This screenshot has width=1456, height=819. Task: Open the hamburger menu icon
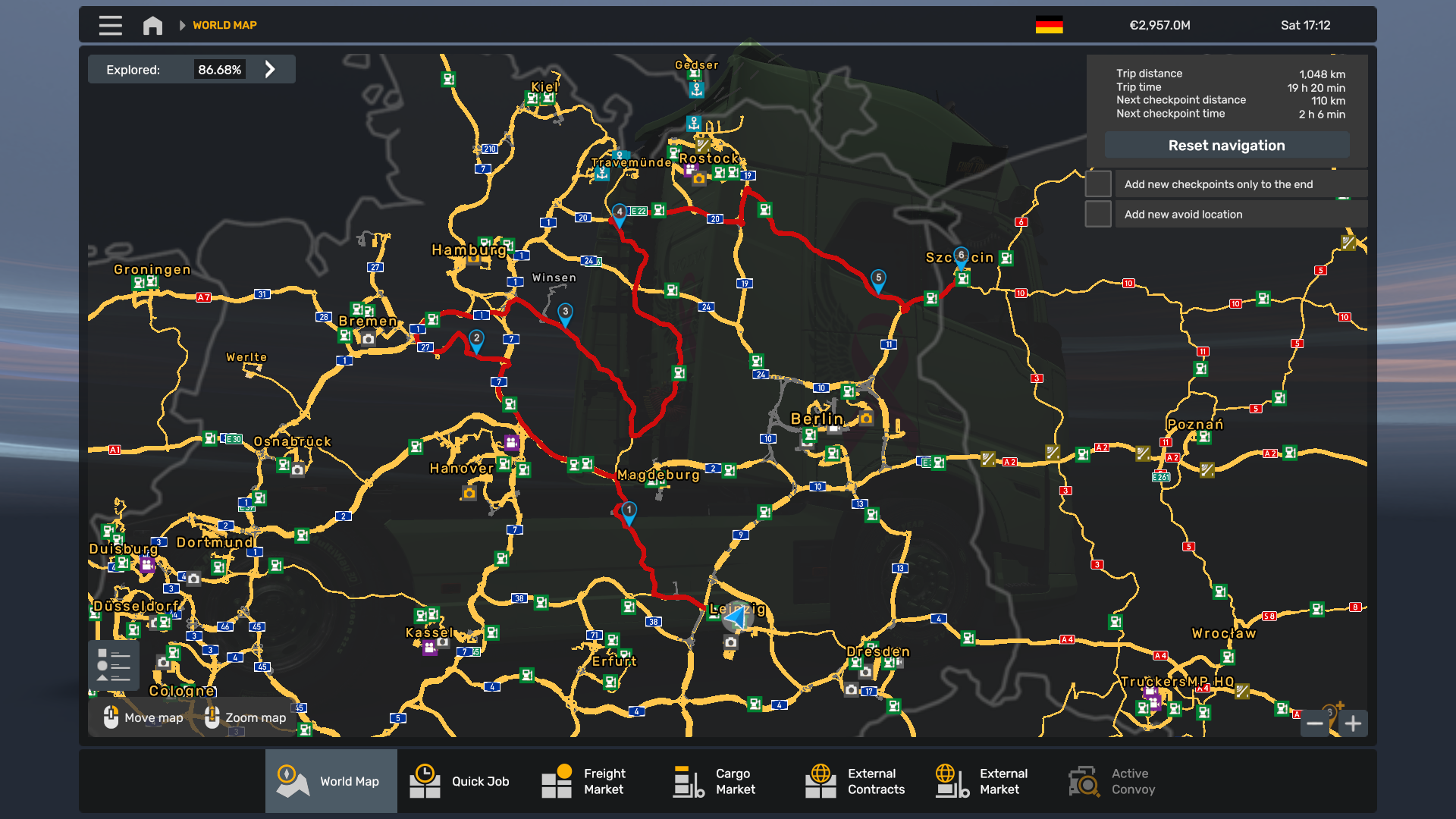pyautogui.click(x=110, y=25)
